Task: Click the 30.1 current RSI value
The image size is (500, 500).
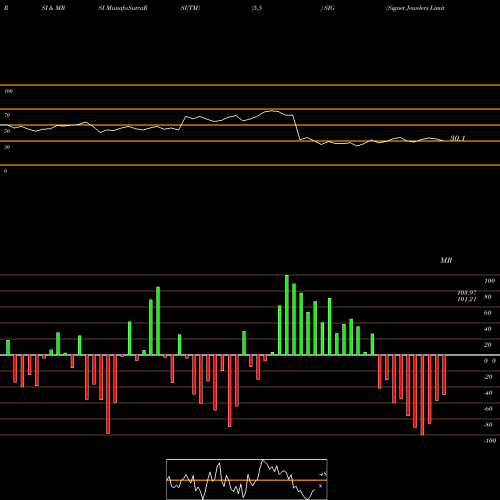Action: tap(457, 138)
